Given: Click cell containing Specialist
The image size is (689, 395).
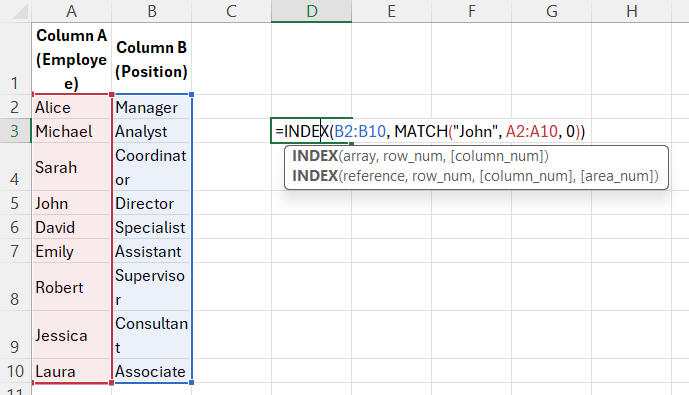Looking at the screenshot, I should (152, 227).
